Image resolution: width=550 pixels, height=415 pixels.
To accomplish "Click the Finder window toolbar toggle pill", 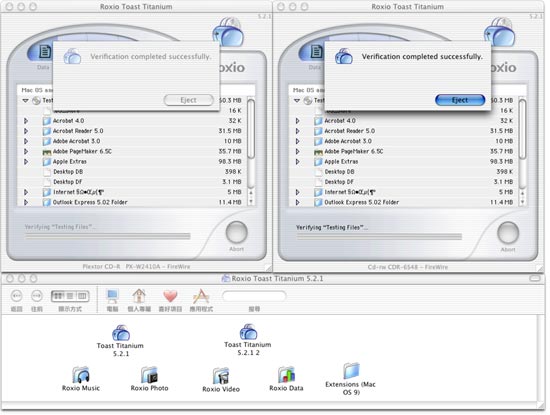I will (535, 279).
